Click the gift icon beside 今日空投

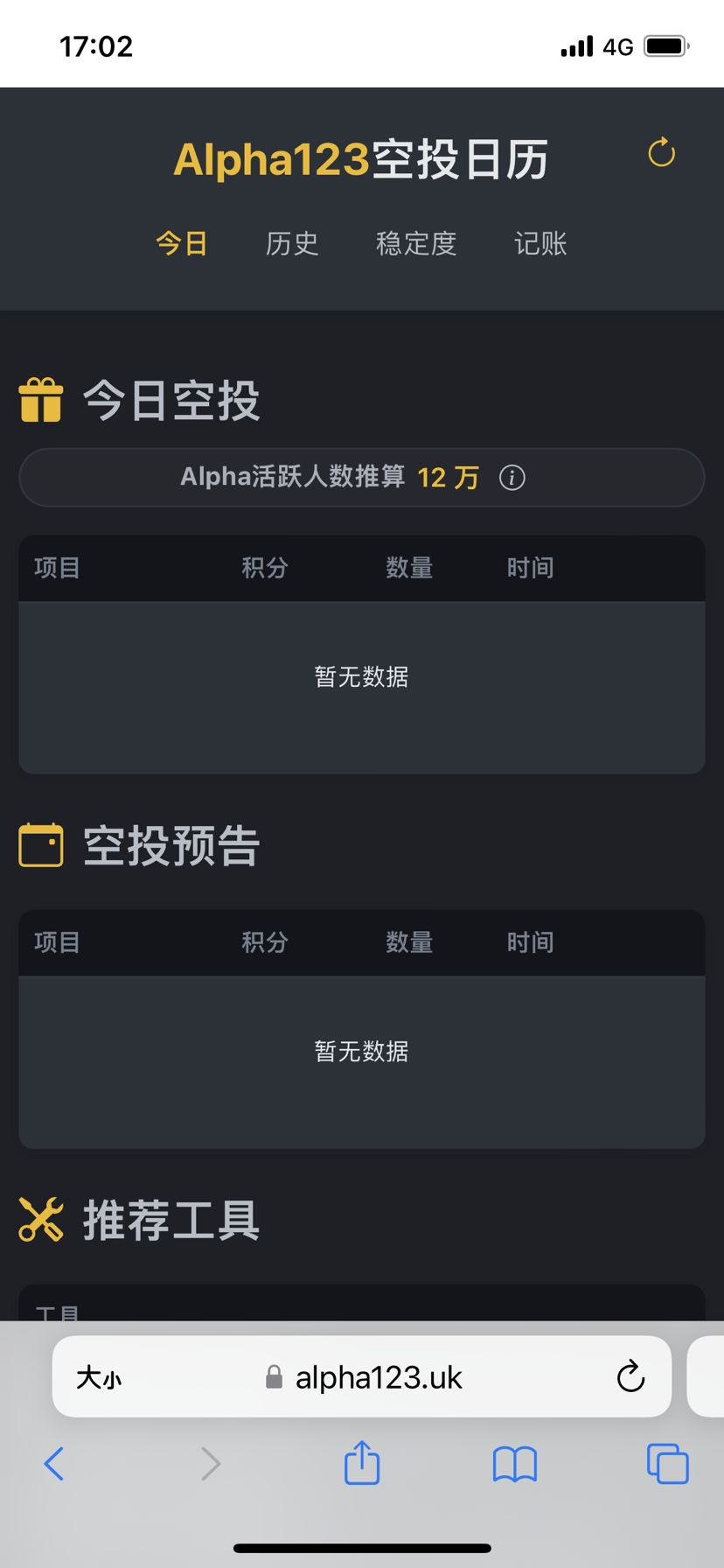pos(41,400)
